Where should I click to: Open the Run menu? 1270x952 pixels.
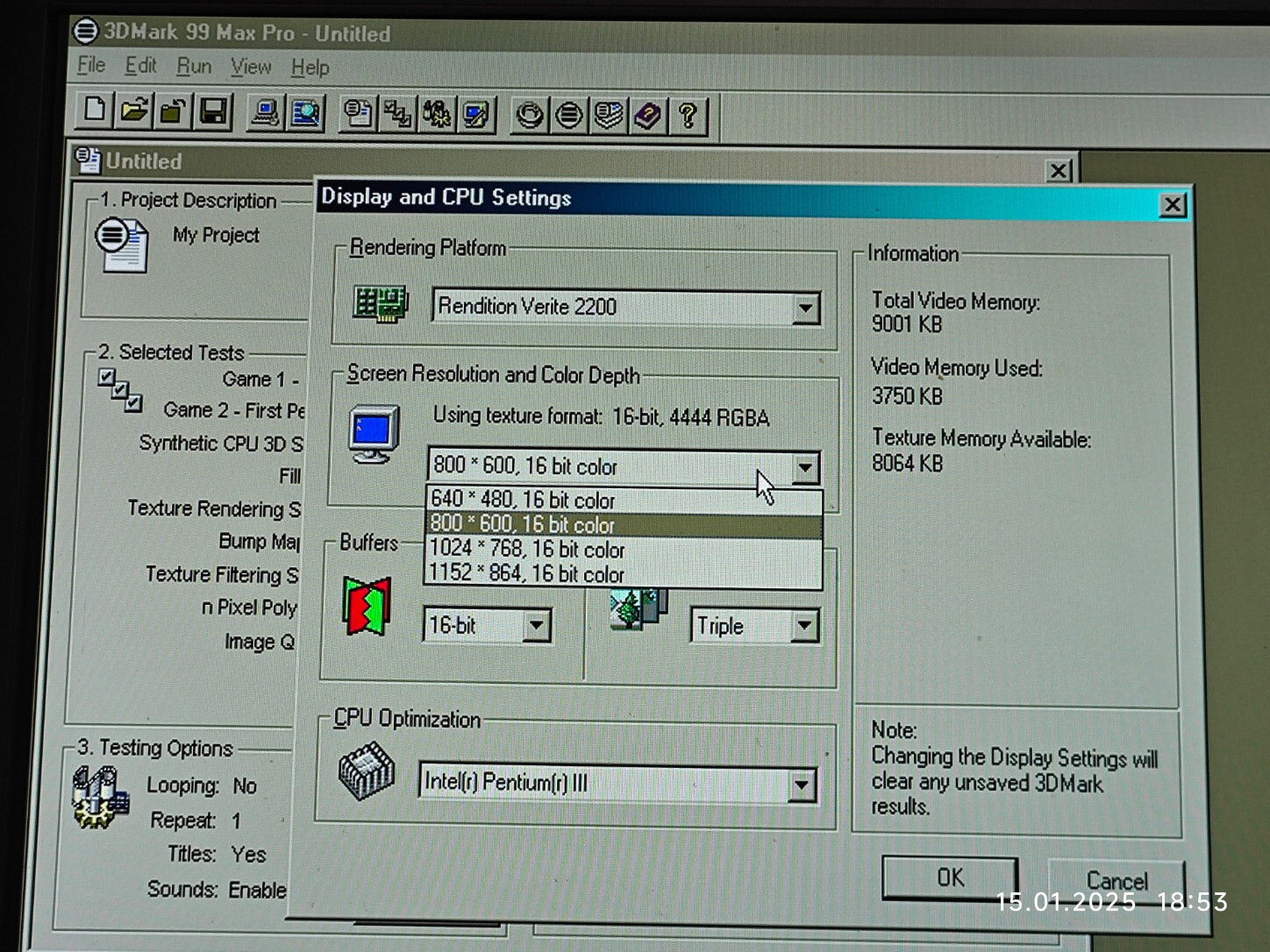[x=194, y=67]
